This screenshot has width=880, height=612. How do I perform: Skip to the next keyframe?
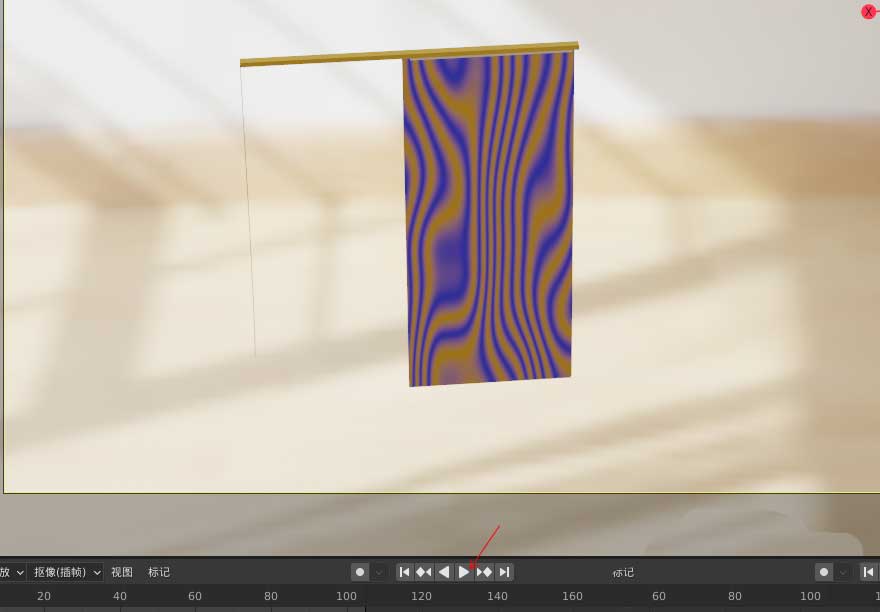[x=485, y=571]
